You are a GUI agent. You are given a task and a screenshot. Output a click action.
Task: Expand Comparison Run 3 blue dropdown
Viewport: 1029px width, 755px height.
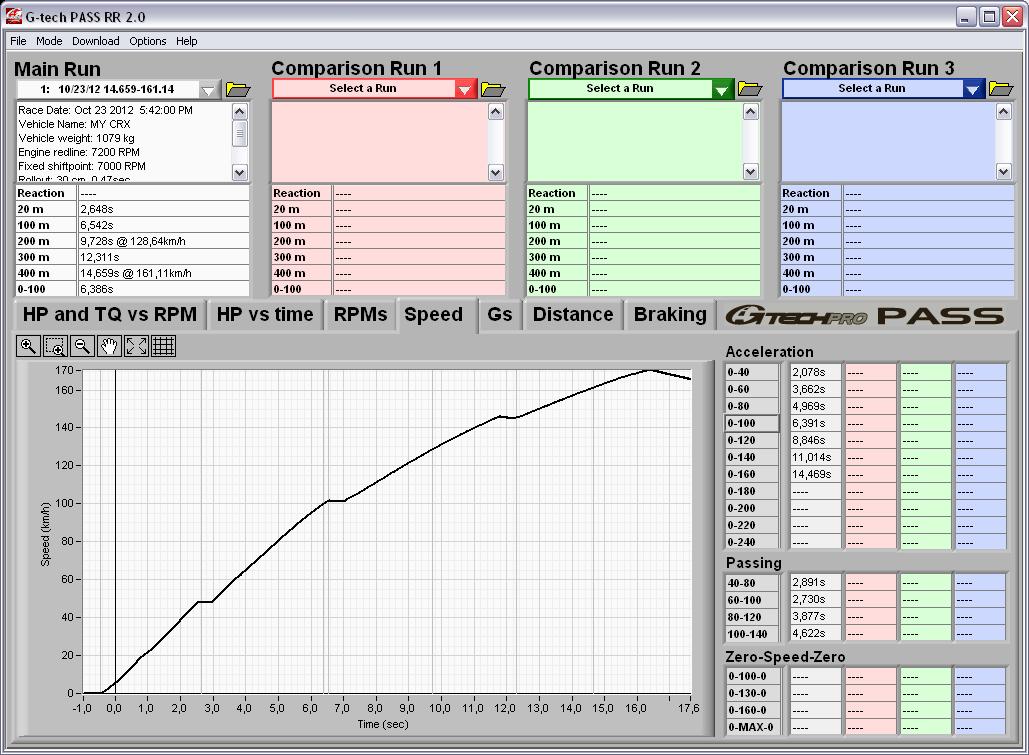tap(972, 90)
